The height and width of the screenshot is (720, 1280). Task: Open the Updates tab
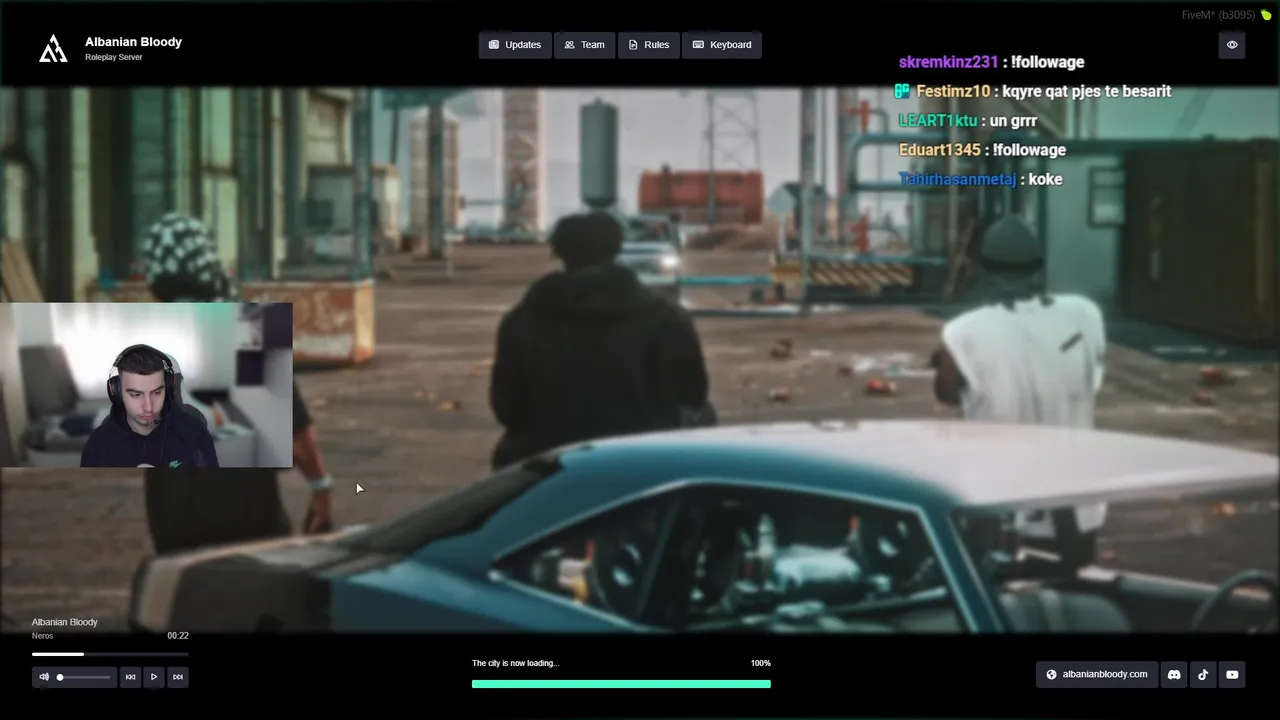click(515, 45)
